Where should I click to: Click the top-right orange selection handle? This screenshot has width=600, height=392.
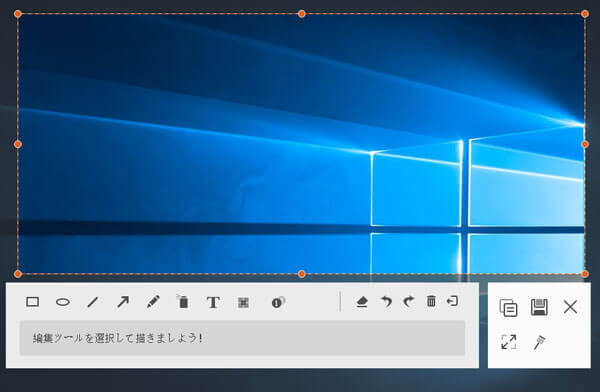(585, 14)
